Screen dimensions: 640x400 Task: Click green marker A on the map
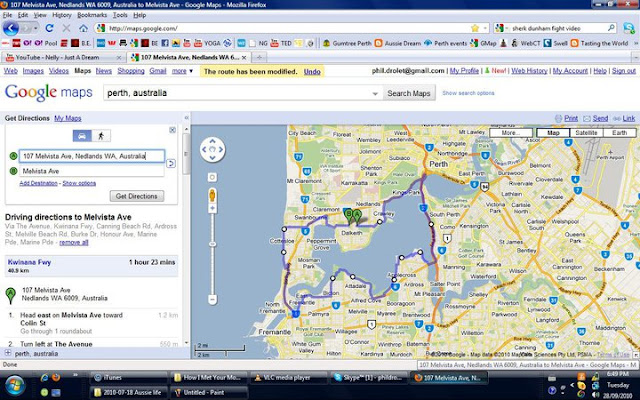(x=358, y=216)
